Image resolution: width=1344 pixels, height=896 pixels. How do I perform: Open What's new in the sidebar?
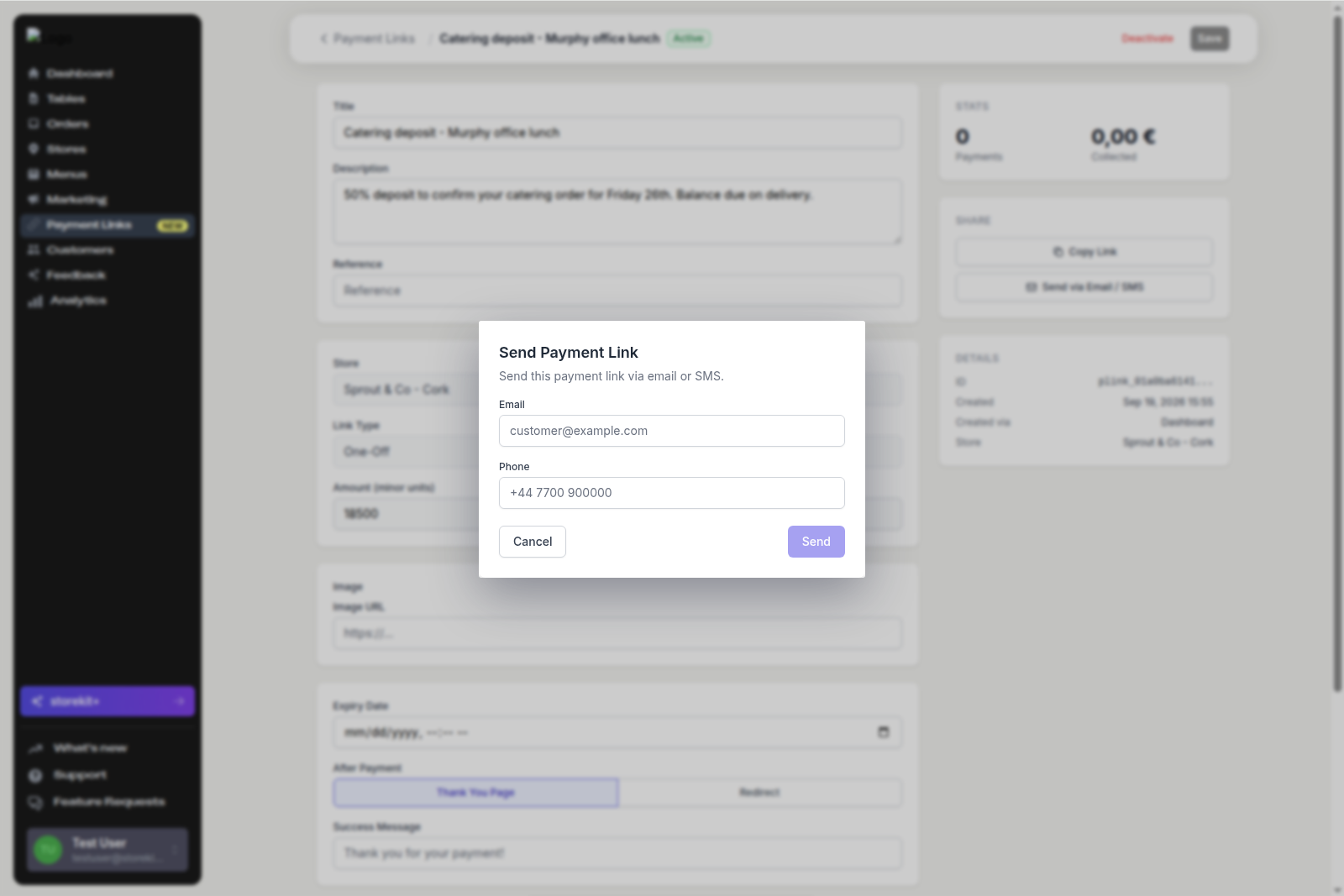[90, 748]
